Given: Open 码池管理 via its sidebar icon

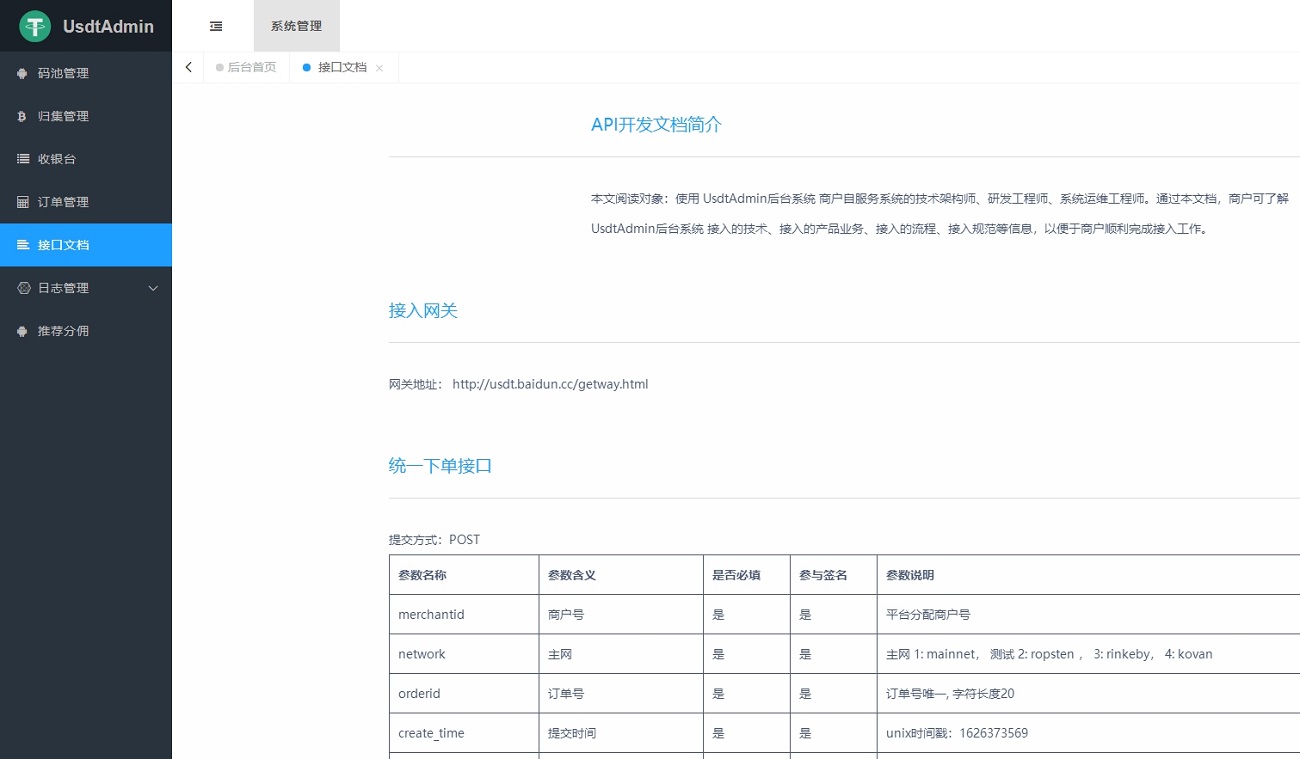Looking at the screenshot, I should pos(22,73).
